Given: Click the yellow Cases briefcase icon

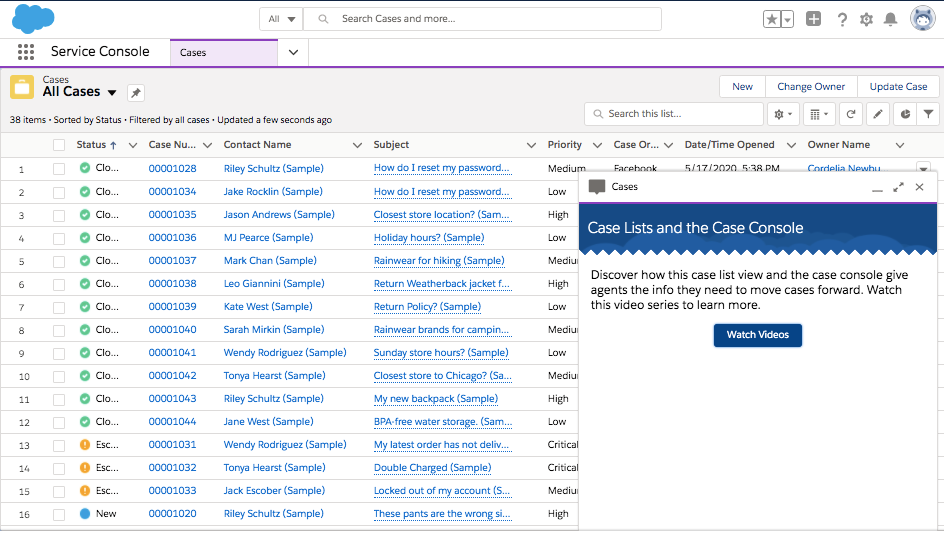Looking at the screenshot, I should coord(22,87).
